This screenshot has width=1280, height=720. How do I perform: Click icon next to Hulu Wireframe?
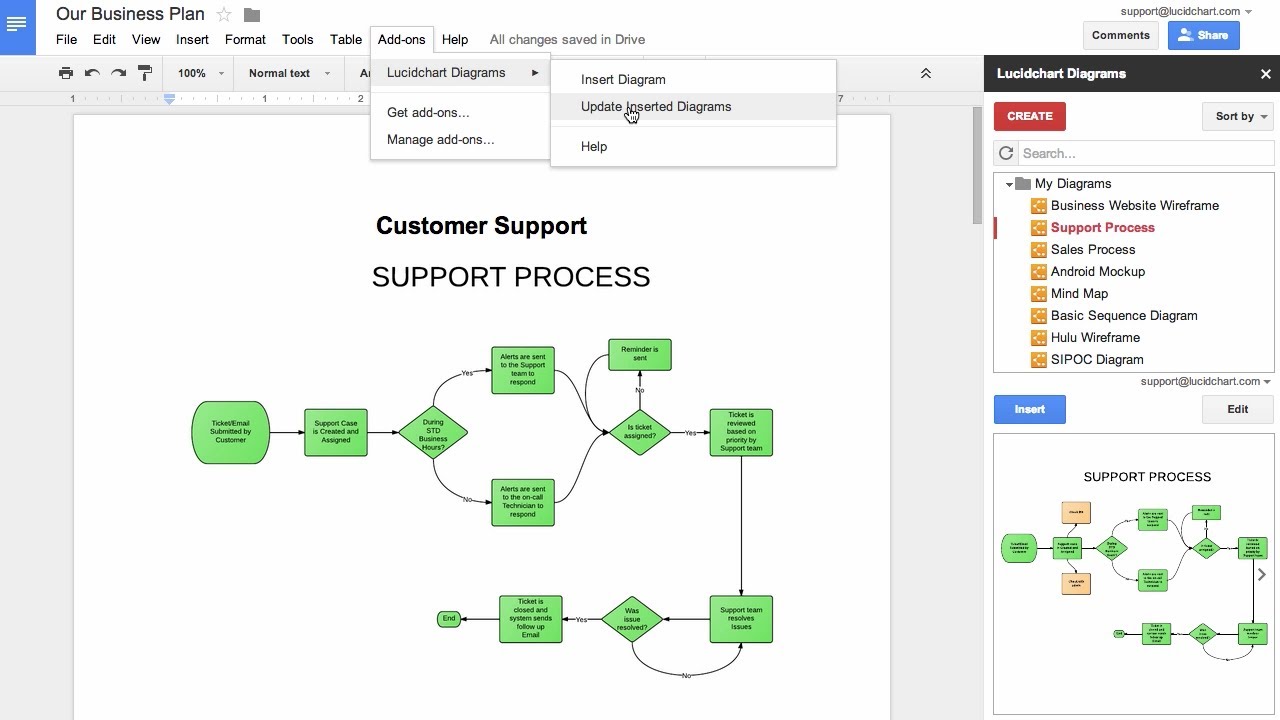coord(1038,338)
